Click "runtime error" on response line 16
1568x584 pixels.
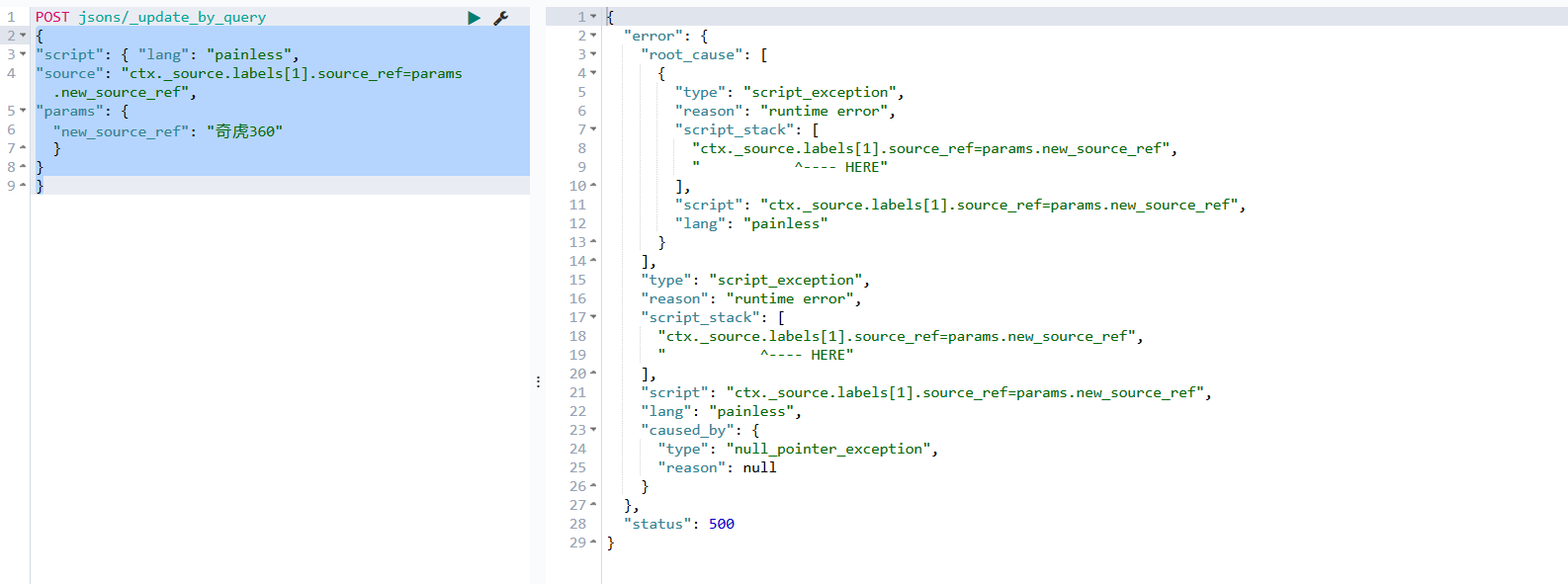[x=790, y=298]
